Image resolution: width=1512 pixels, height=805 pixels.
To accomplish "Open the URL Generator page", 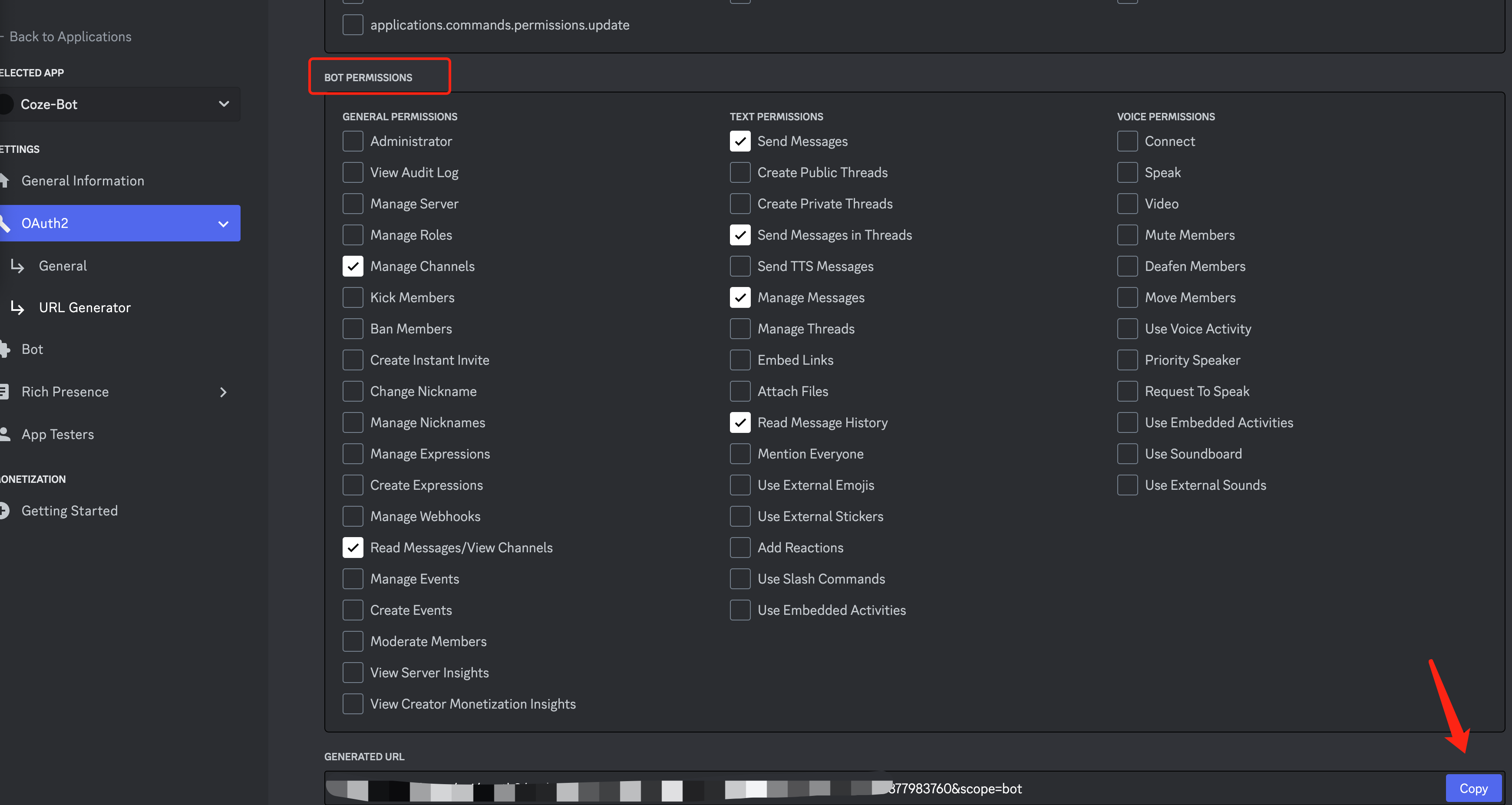I will point(85,307).
